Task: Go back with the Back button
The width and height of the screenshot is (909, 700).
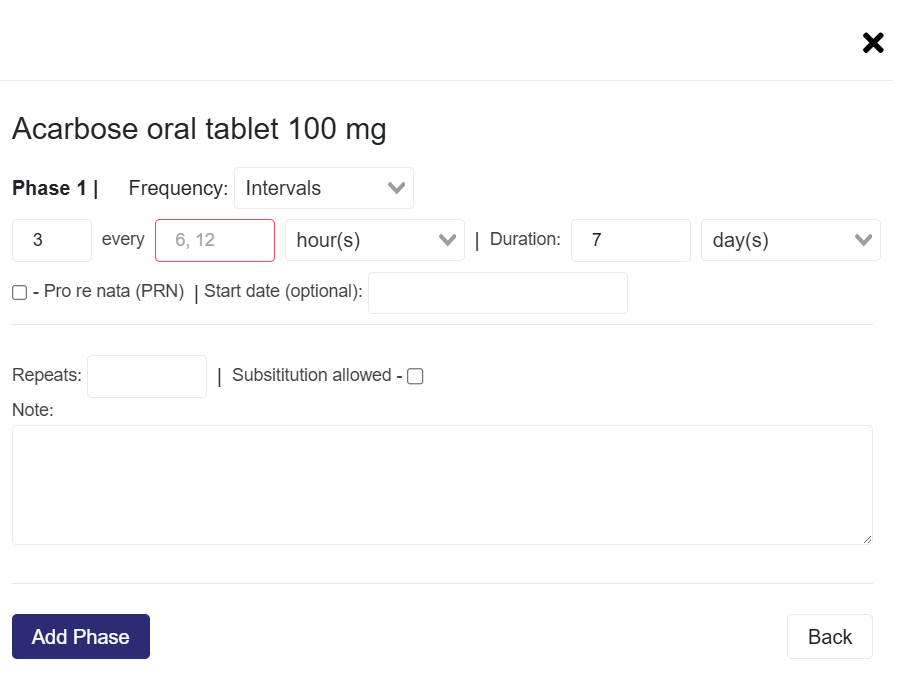Action: [829, 637]
